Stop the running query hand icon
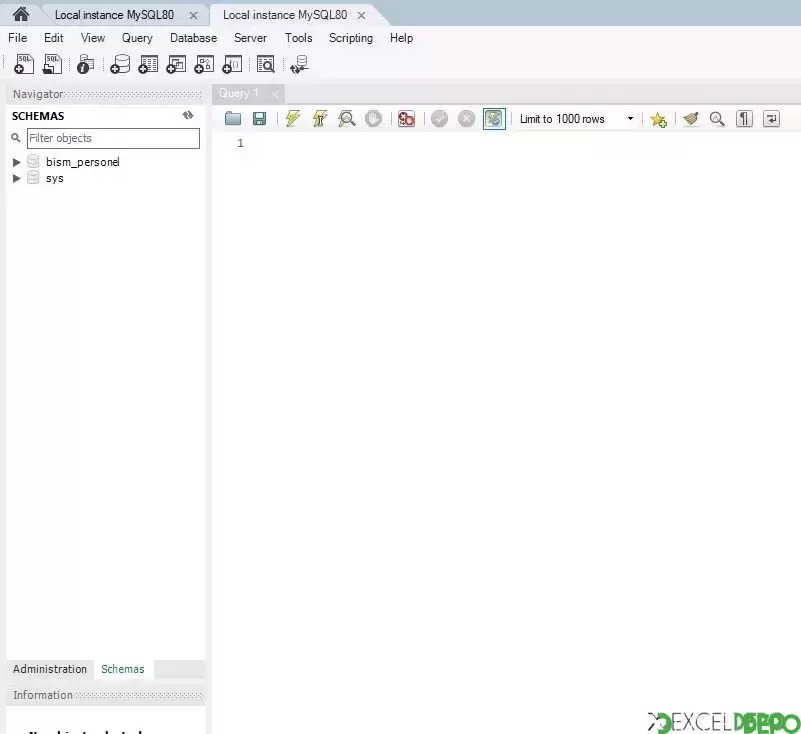The height and width of the screenshot is (734, 801). (x=373, y=119)
